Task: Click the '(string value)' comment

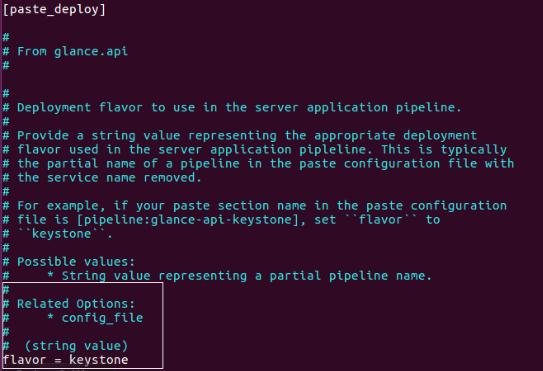Action: click(76, 346)
